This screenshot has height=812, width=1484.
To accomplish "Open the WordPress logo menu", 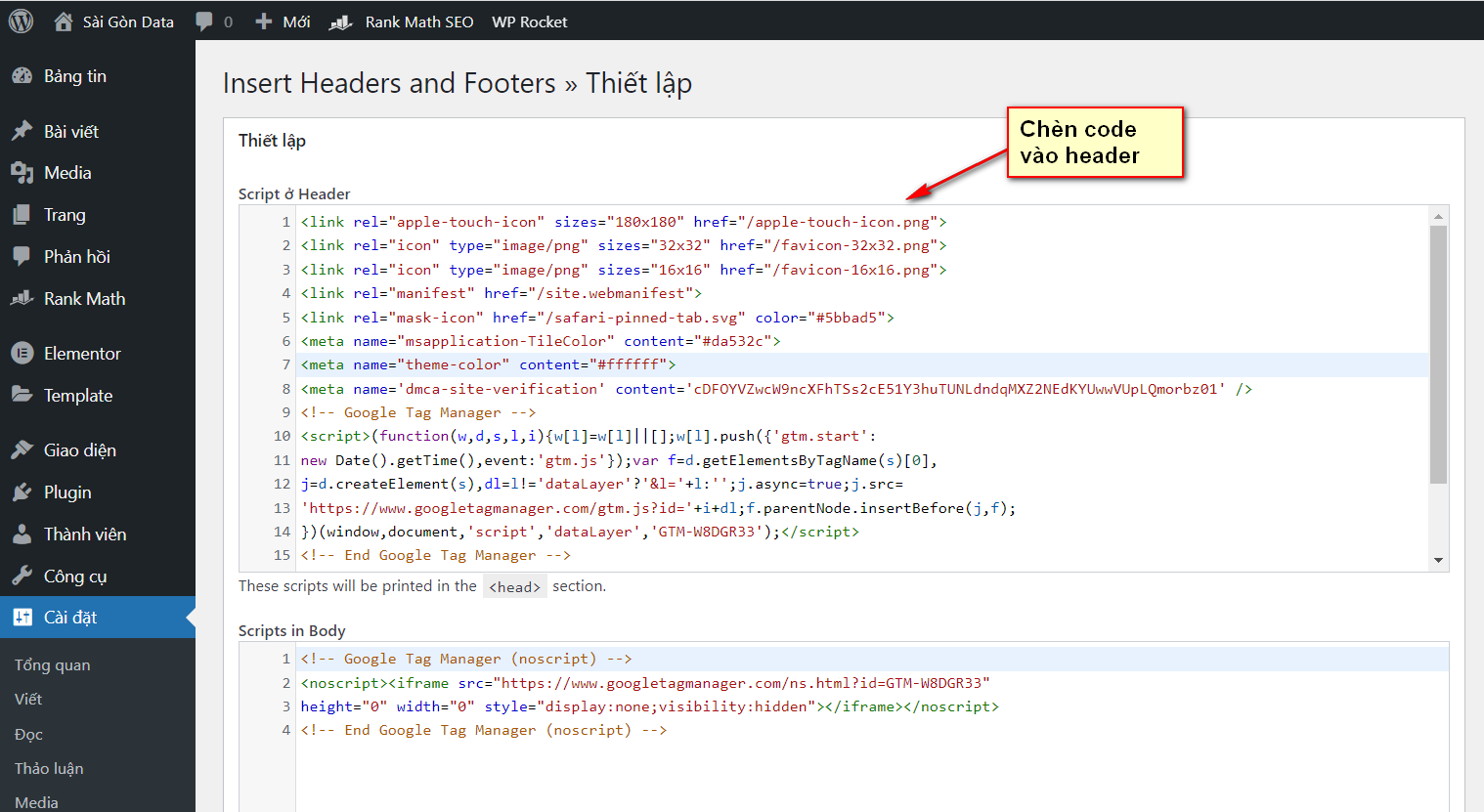I will click(21, 21).
